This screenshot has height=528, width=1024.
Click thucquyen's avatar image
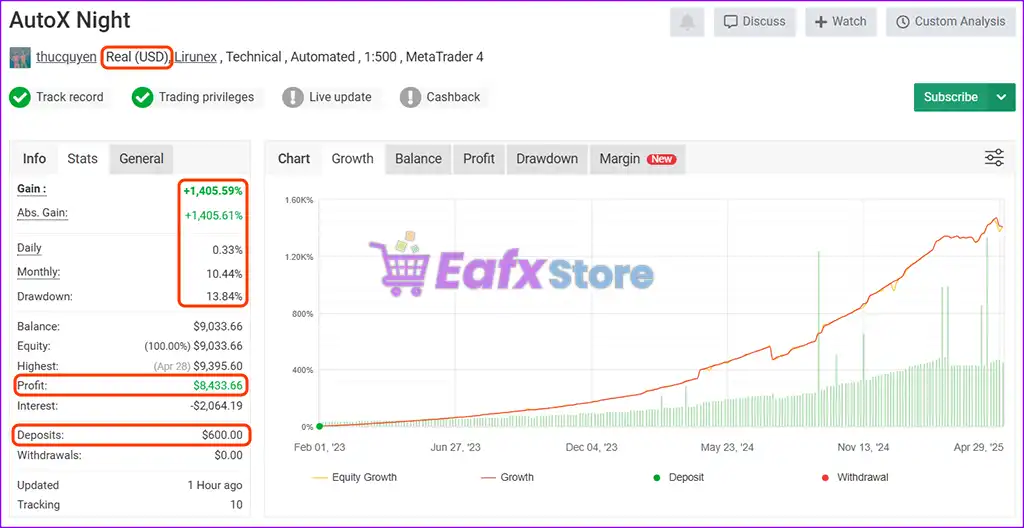(x=20, y=58)
